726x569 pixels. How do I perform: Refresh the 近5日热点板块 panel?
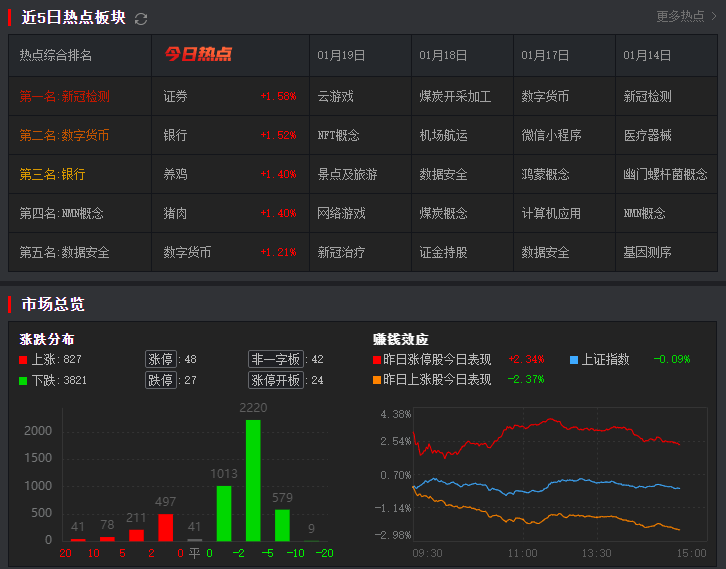click(x=141, y=19)
